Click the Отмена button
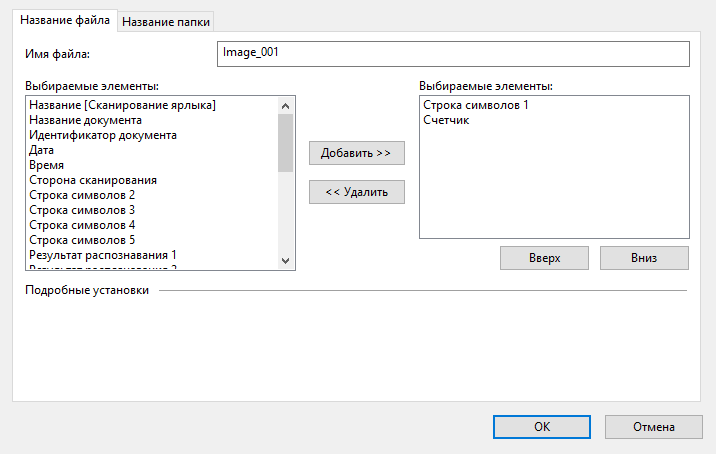The height and width of the screenshot is (454, 716). click(x=654, y=426)
